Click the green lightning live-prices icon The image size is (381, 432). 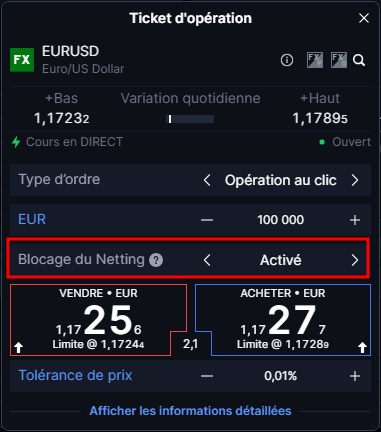[16, 142]
